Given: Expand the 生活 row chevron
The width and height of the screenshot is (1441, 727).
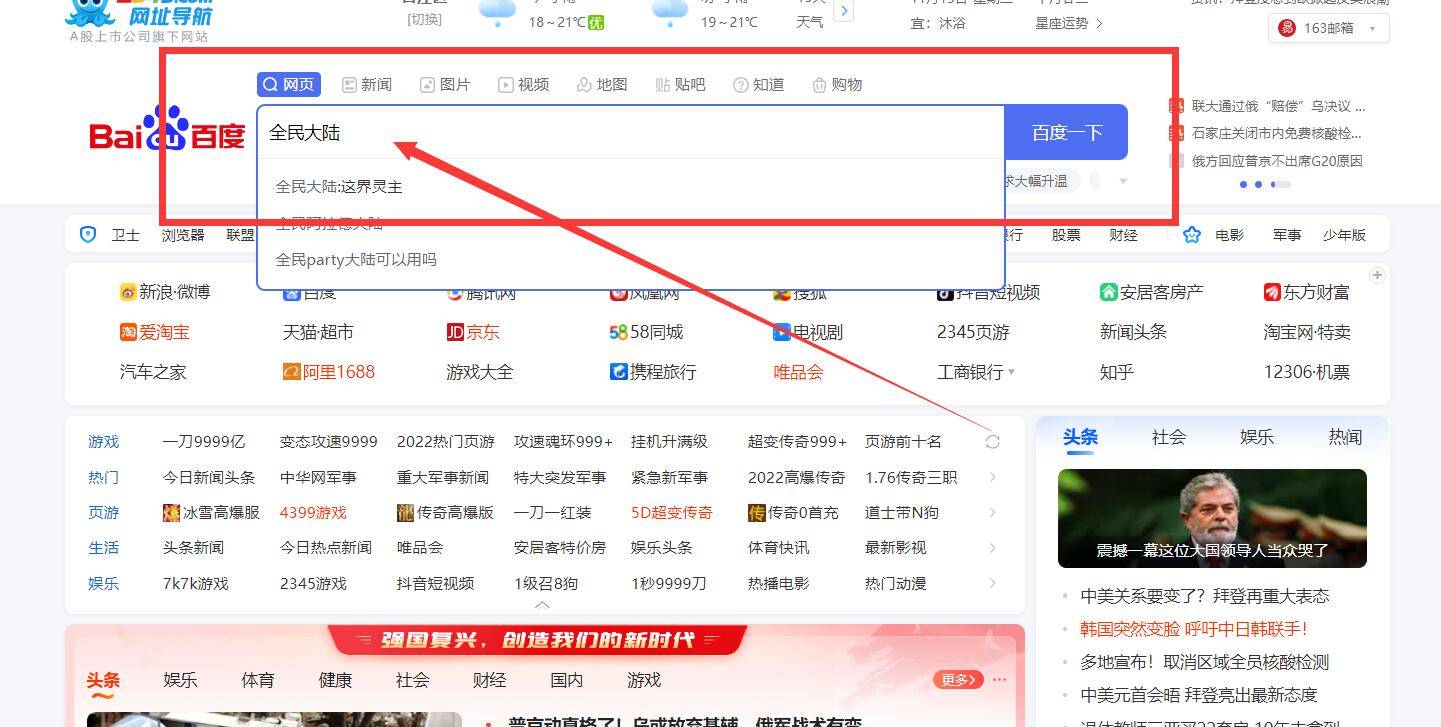Looking at the screenshot, I should pos(992,548).
